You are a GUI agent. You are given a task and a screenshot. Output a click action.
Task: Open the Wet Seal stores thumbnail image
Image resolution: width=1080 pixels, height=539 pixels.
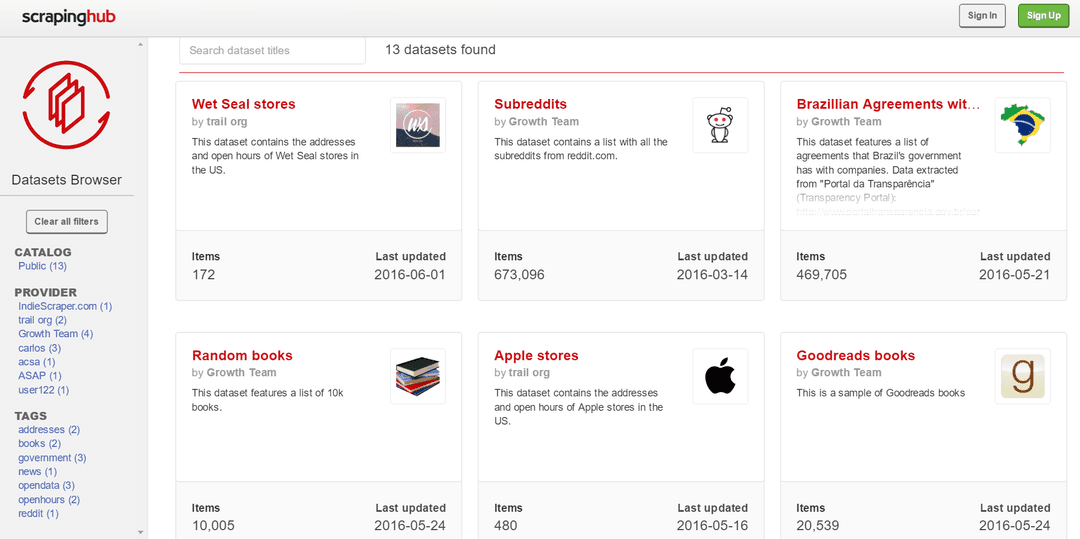coord(417,125)
